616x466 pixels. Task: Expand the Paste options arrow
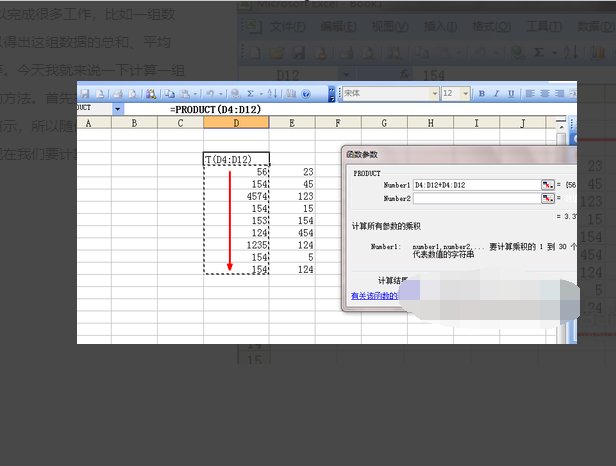point(195,94)
